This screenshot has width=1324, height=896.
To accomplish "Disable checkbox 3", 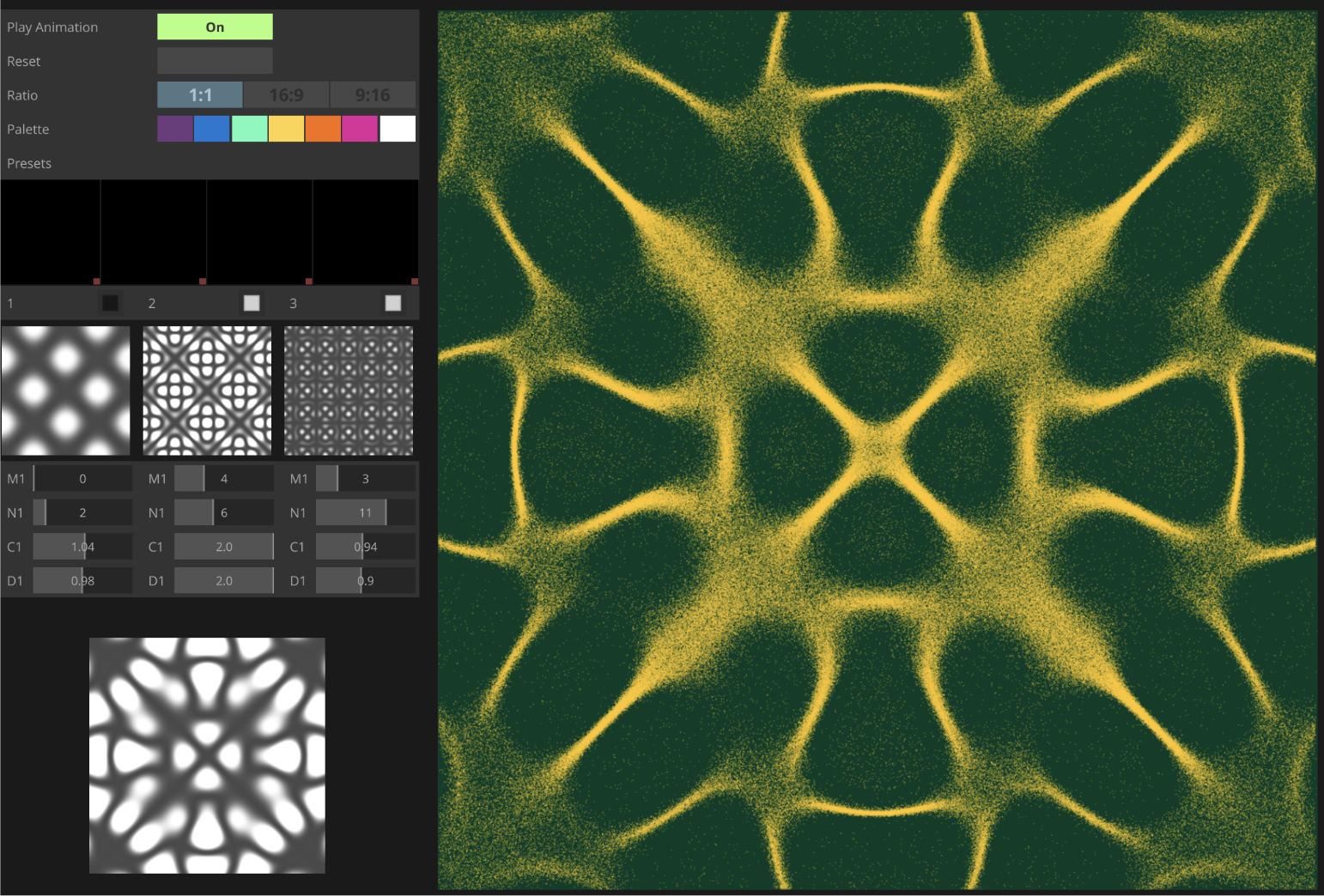I will coord(392,302).
